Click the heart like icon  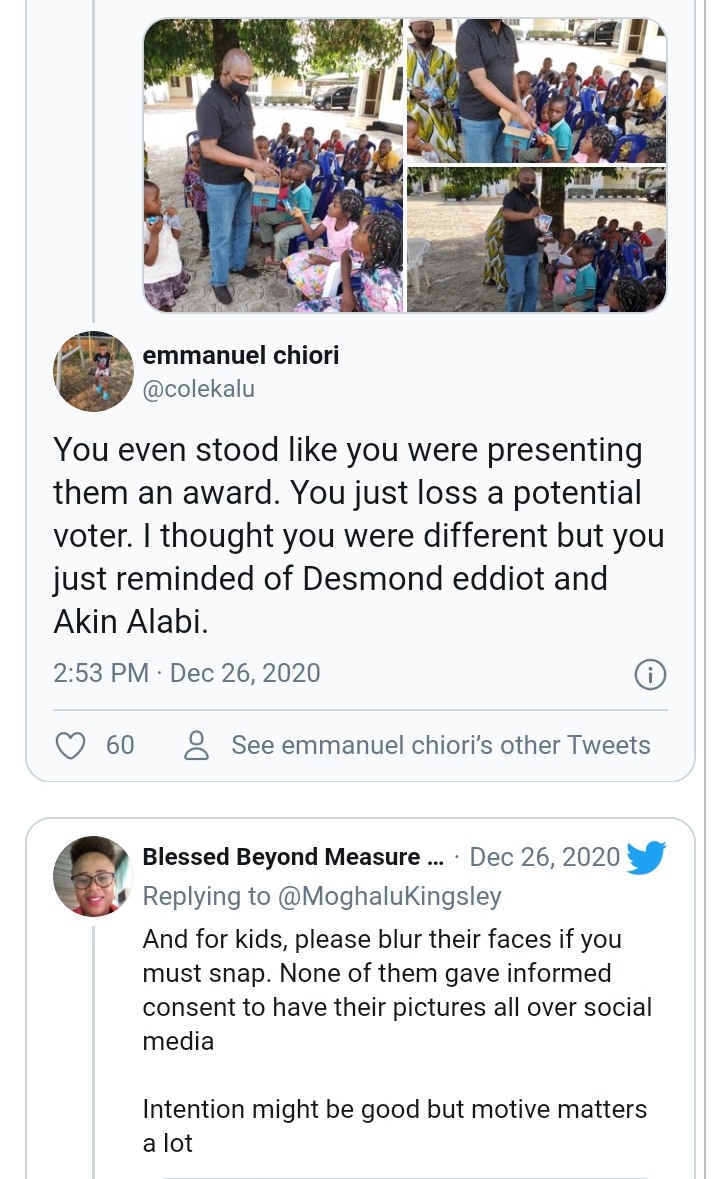[70, 745]
